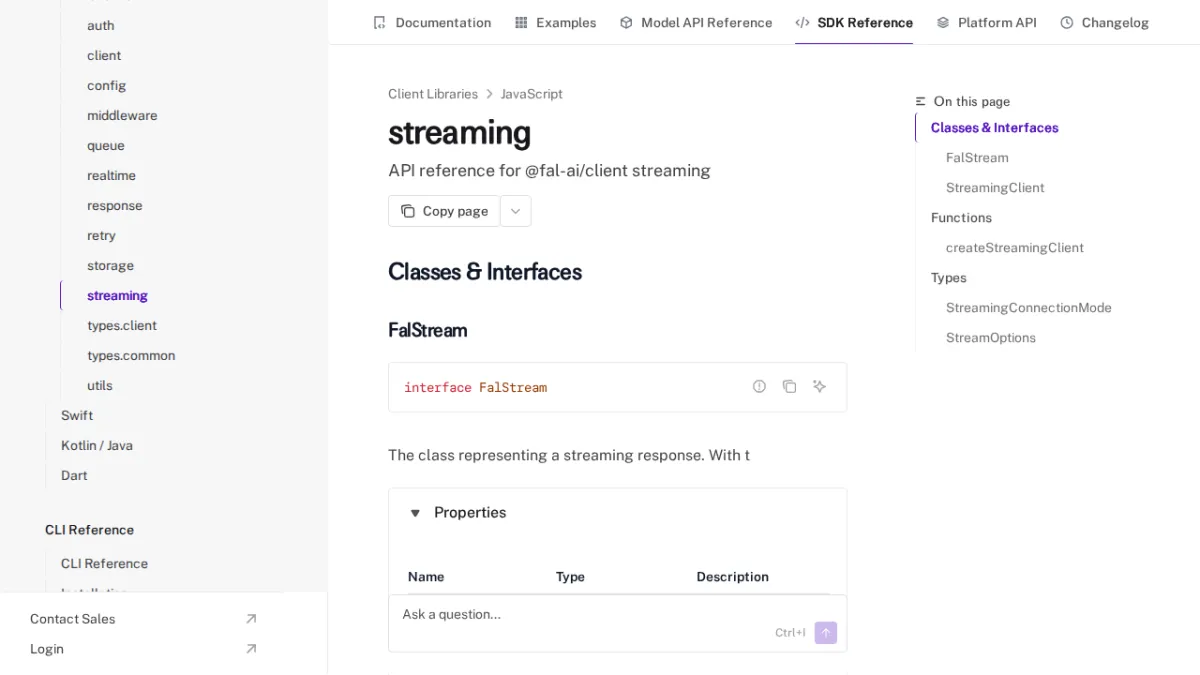The image size is (1200, 675).
Task: Click the report icon in FalStream code block
Action: point(760,386)
